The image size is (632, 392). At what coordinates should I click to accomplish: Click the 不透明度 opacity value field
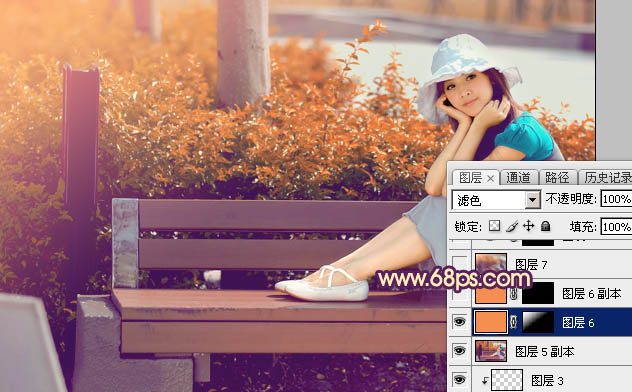click(x=616, y=199)
